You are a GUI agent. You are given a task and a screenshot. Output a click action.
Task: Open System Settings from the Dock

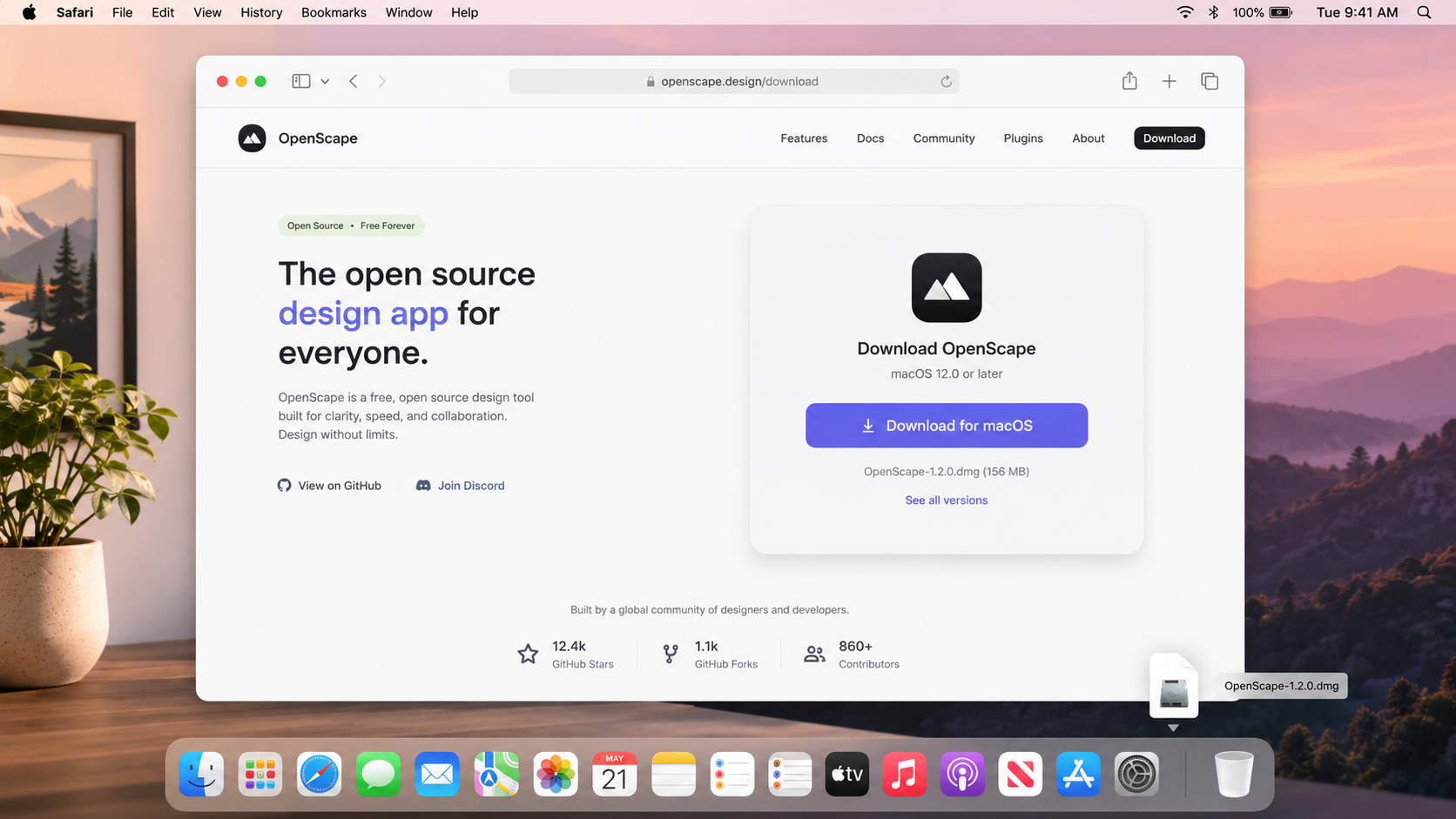(x=1136, y=774)
